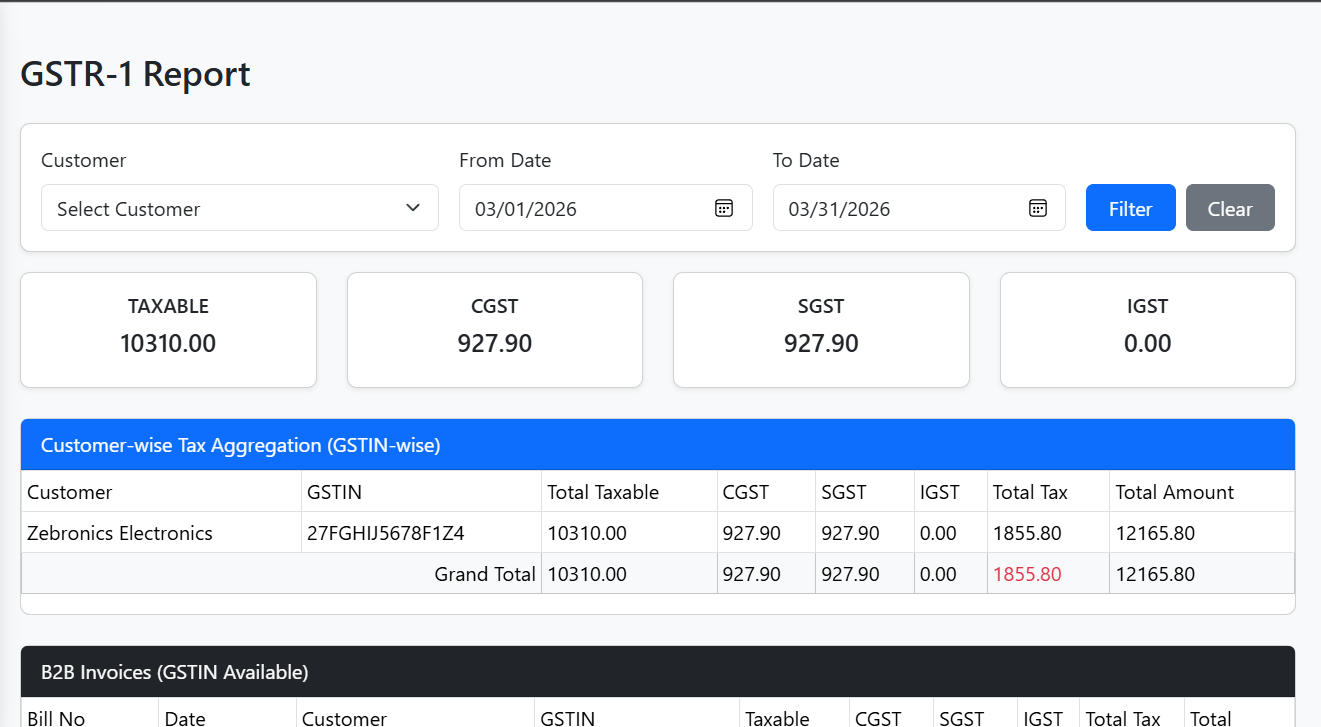Click the Clear button
This screenshot has width=1321, height=727.
pyautogui.click(x=1230, y=208)
